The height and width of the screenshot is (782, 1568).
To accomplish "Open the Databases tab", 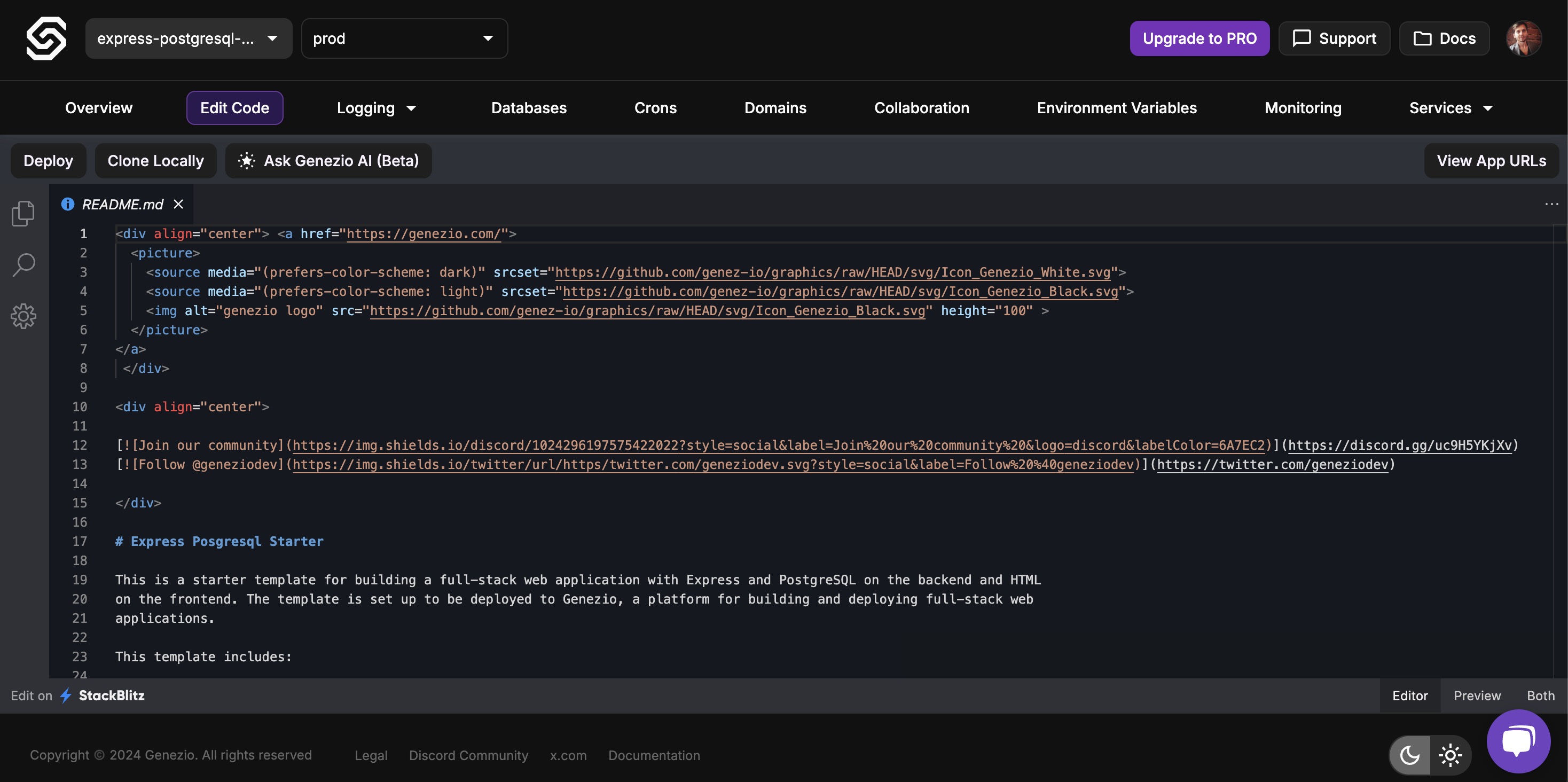I will pos(529,108).
